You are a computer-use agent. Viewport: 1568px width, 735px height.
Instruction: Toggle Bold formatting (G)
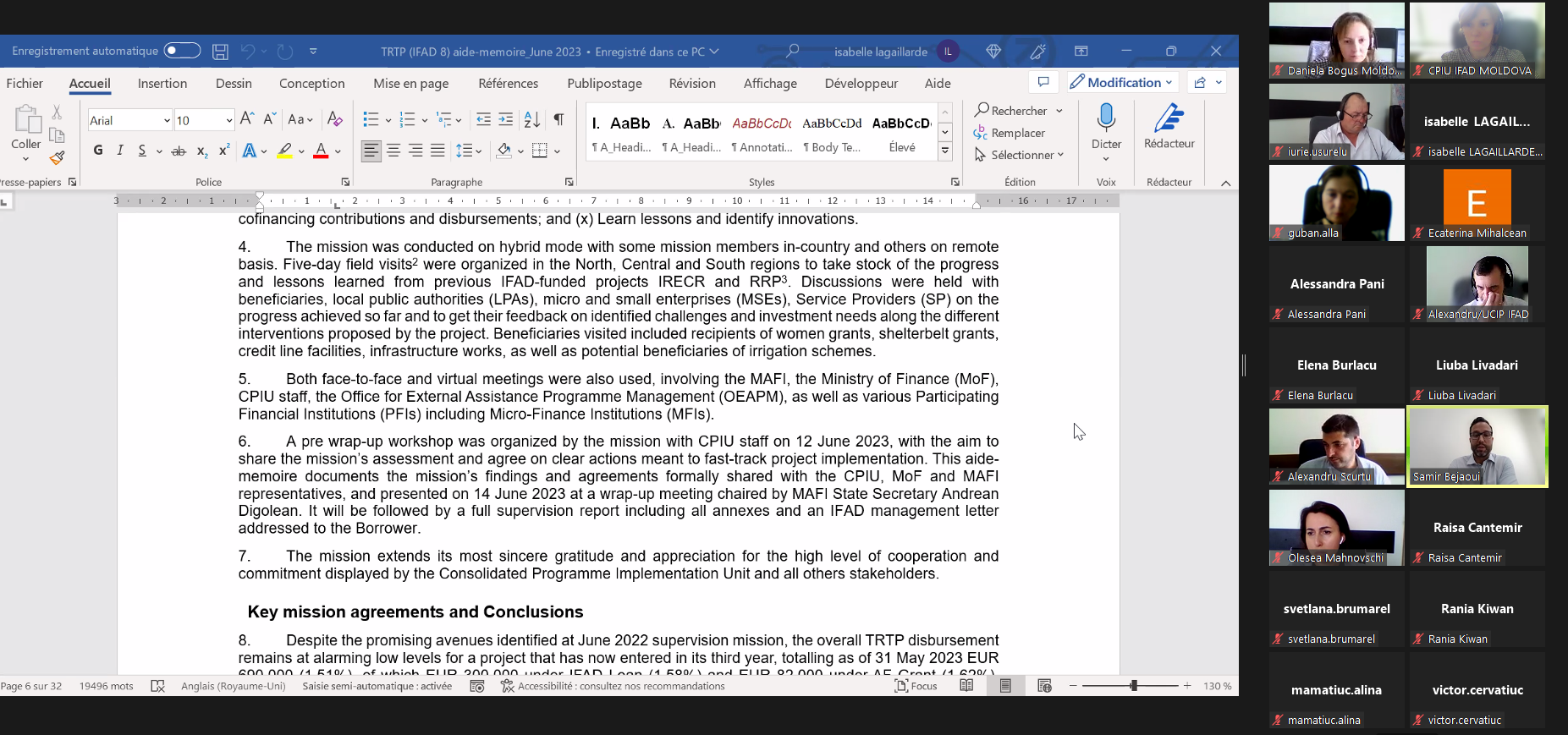tap(98, 151)
